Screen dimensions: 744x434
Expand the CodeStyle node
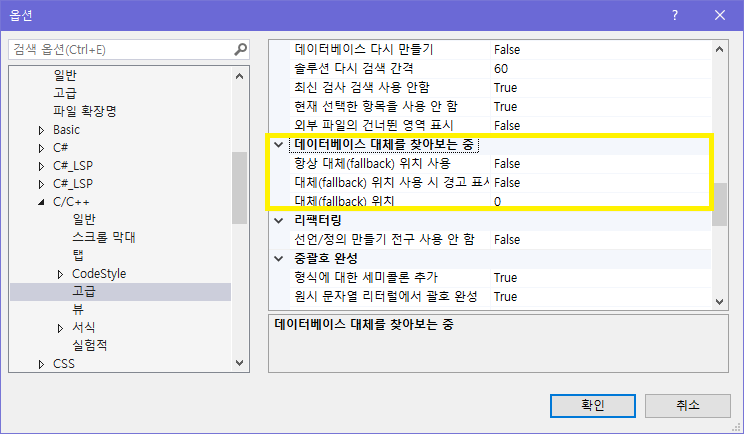(60, 275)
